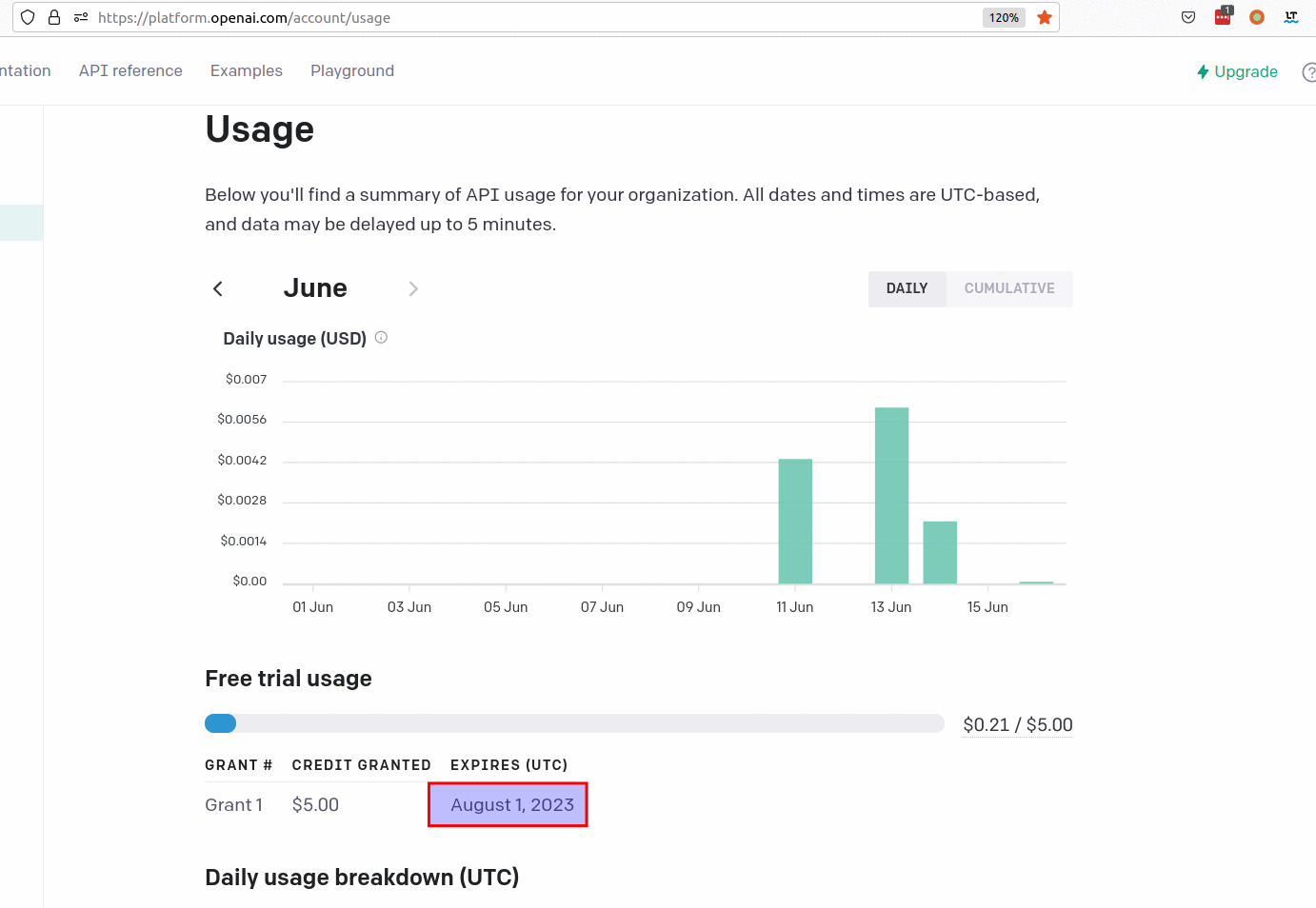Viewport: 1316px width, 908px height.
Task: Open the Playground tab
Action: point(352,70)
